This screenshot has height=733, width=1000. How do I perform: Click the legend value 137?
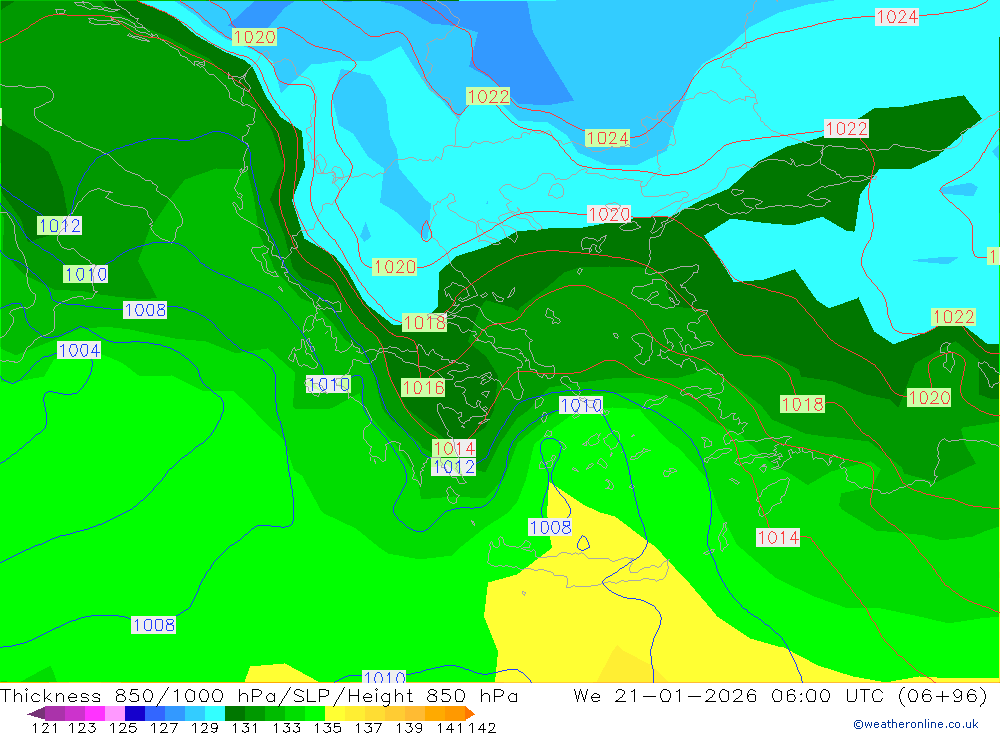(x=368, y=727)
